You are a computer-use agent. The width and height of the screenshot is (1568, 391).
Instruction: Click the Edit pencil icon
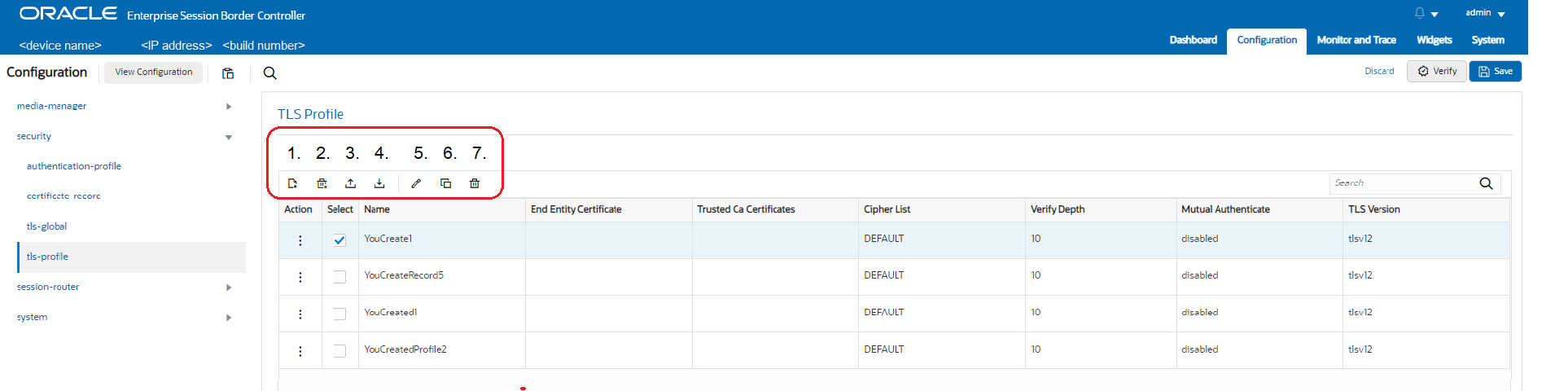[416, 183]
